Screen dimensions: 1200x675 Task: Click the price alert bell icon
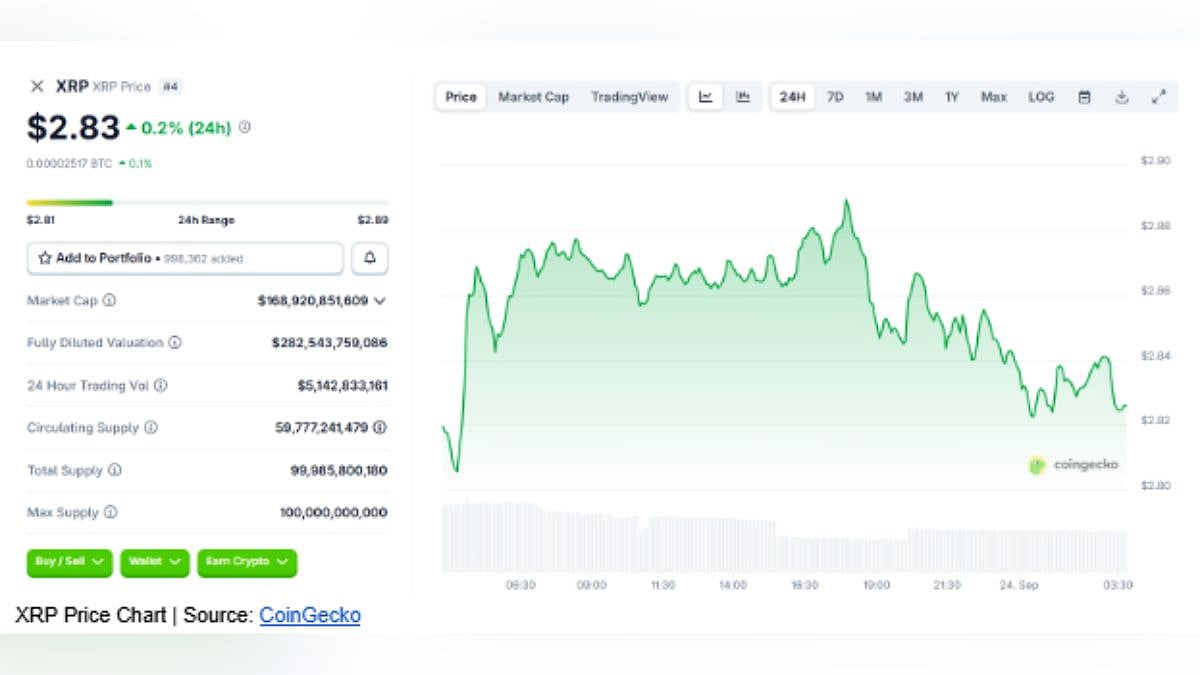click(x=370, y=258)
